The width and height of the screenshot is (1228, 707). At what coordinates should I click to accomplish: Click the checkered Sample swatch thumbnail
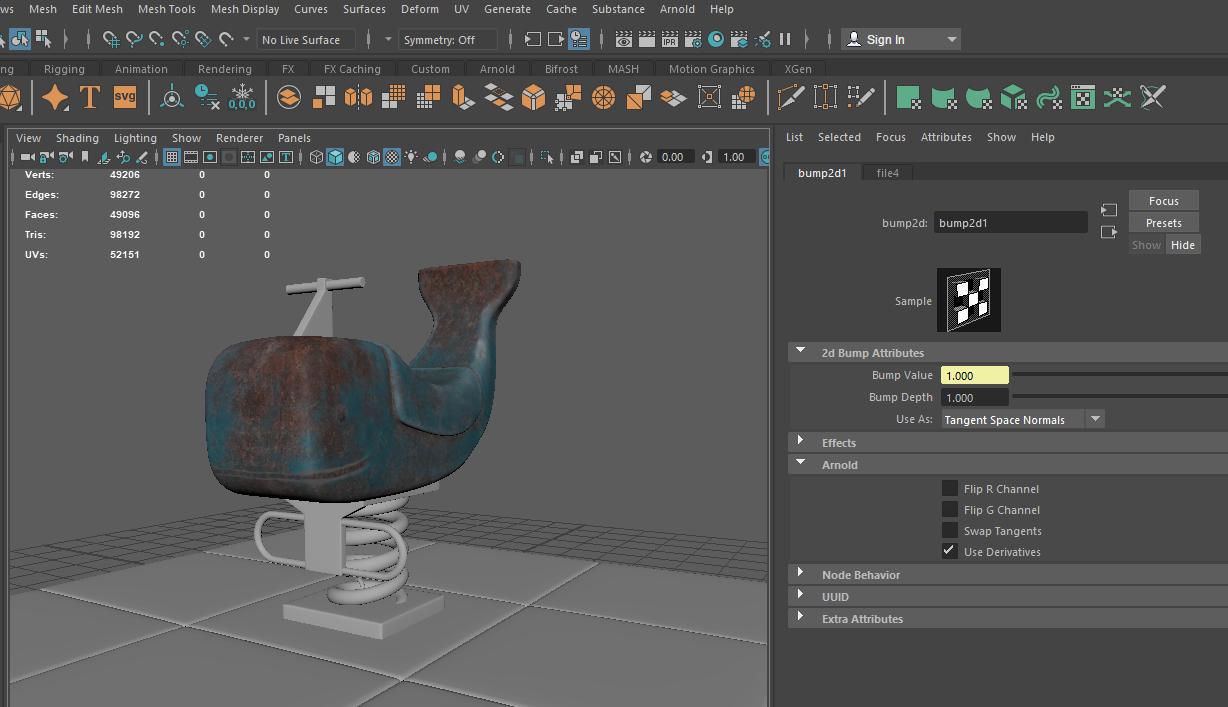[x=968, y=299]
